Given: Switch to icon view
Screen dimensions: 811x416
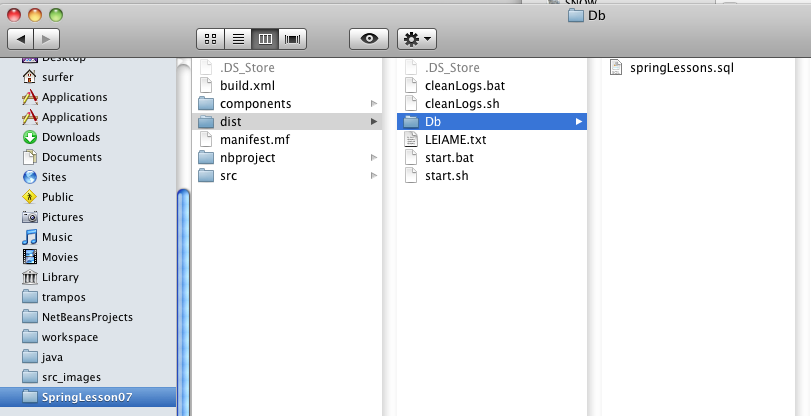Looking at the screenshot, I should (x=211, y=39).
